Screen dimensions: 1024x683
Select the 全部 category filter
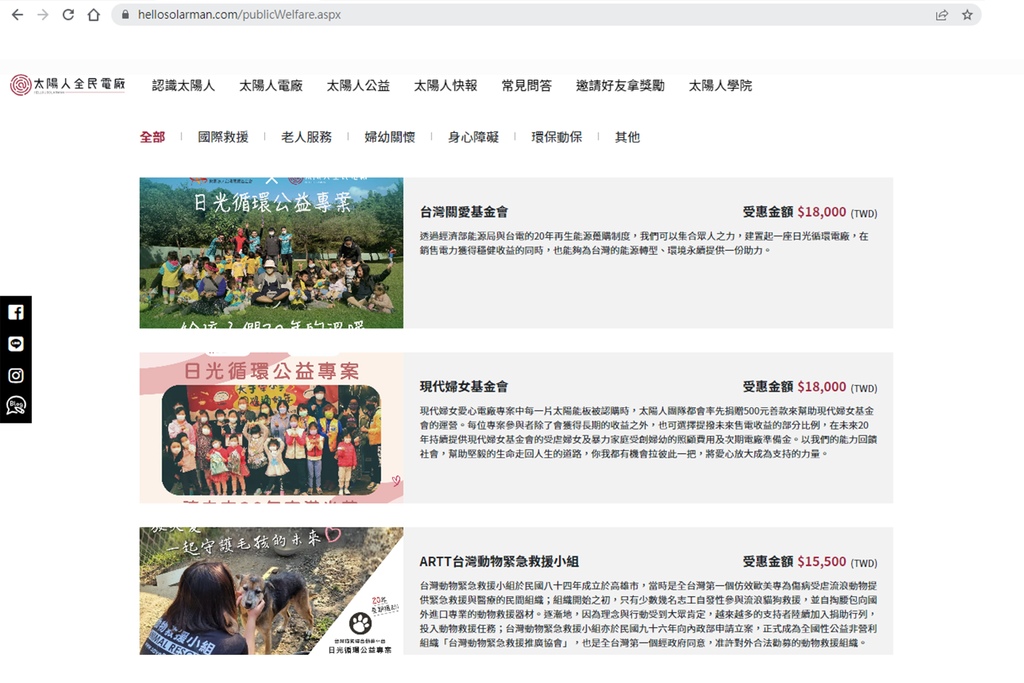[152, 137]
